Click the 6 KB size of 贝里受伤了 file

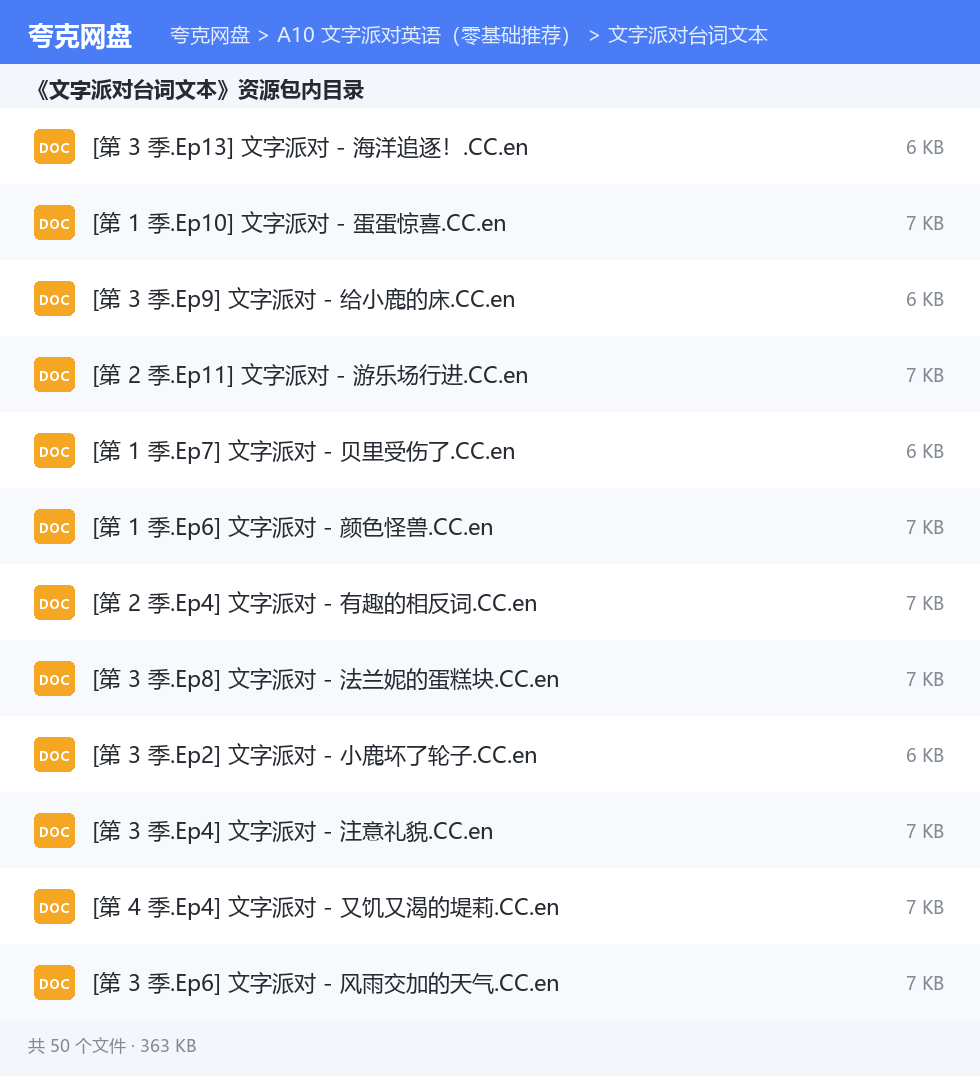[924, 451]
